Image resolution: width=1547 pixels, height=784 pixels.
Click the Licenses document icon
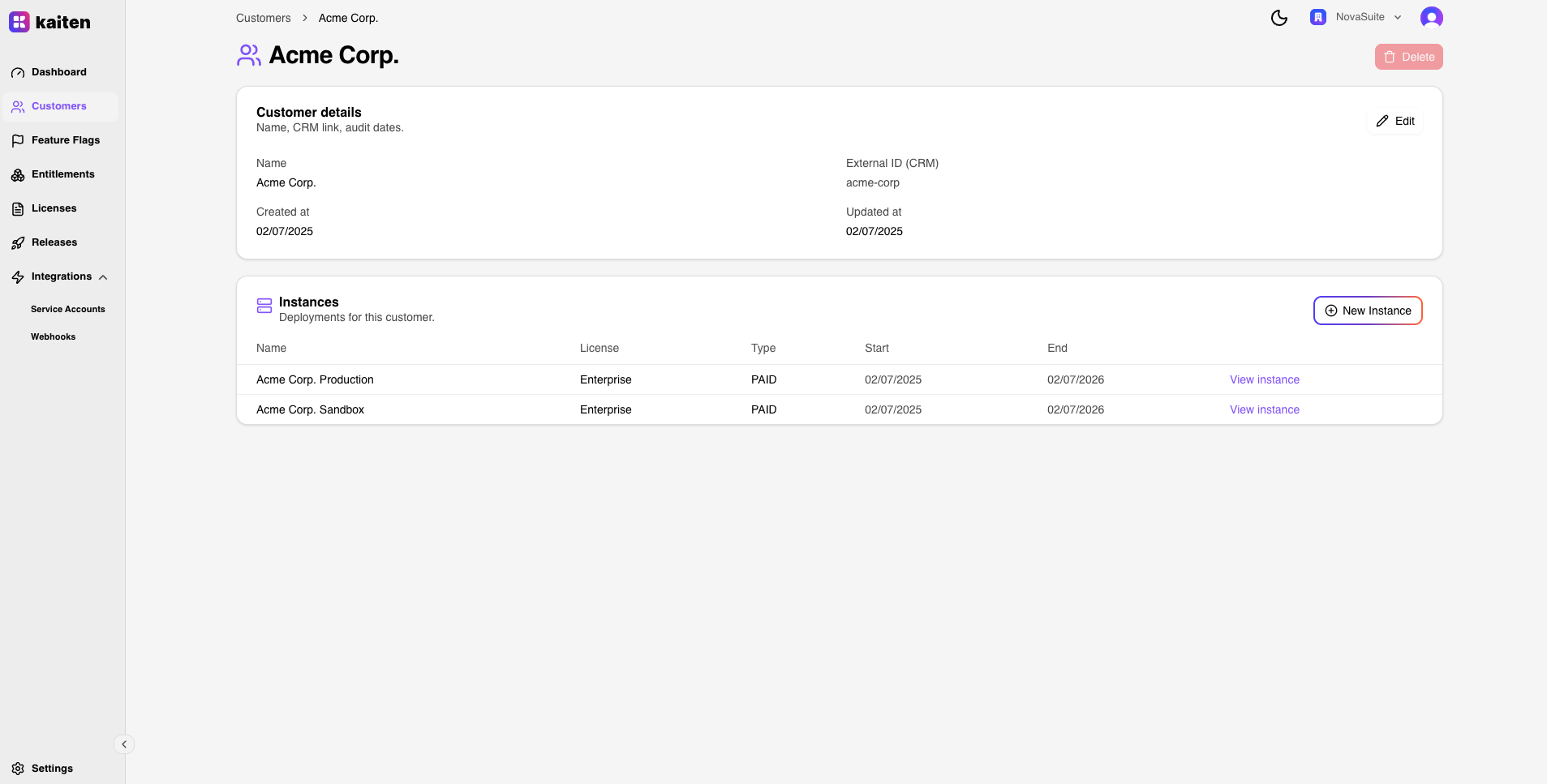point(18,209)
